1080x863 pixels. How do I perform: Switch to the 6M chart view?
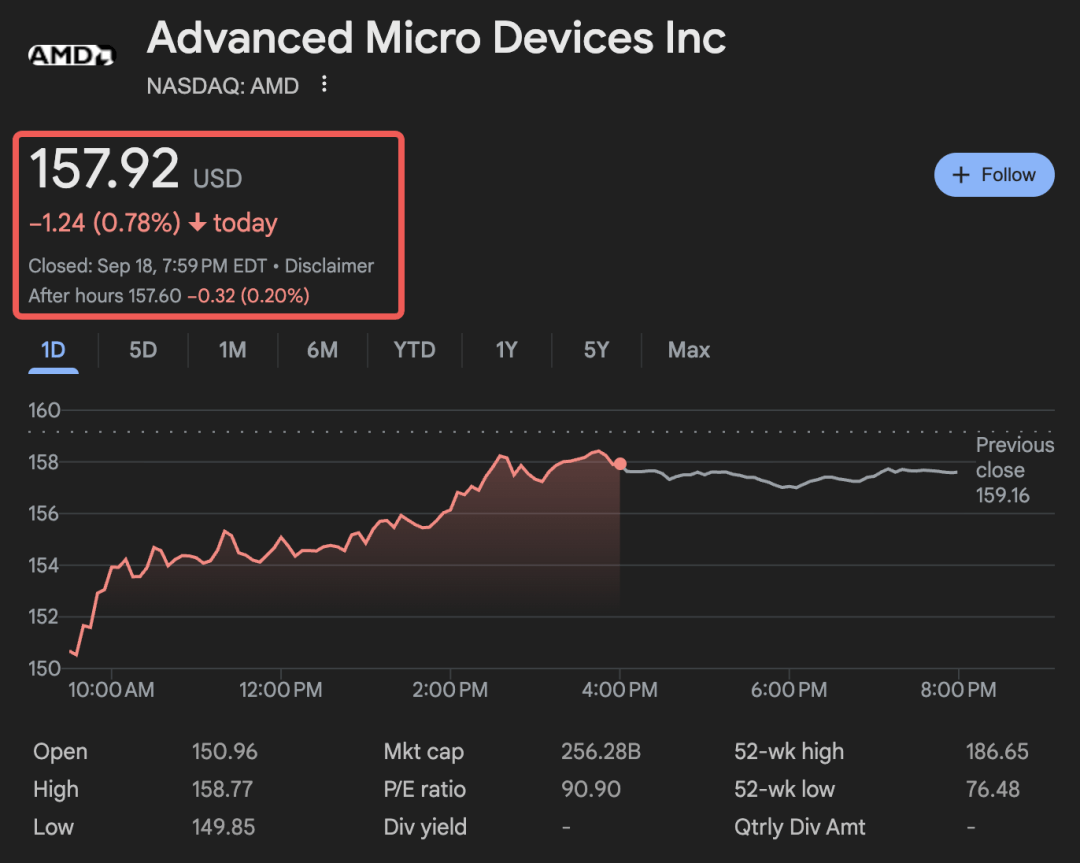pos(322,350)
